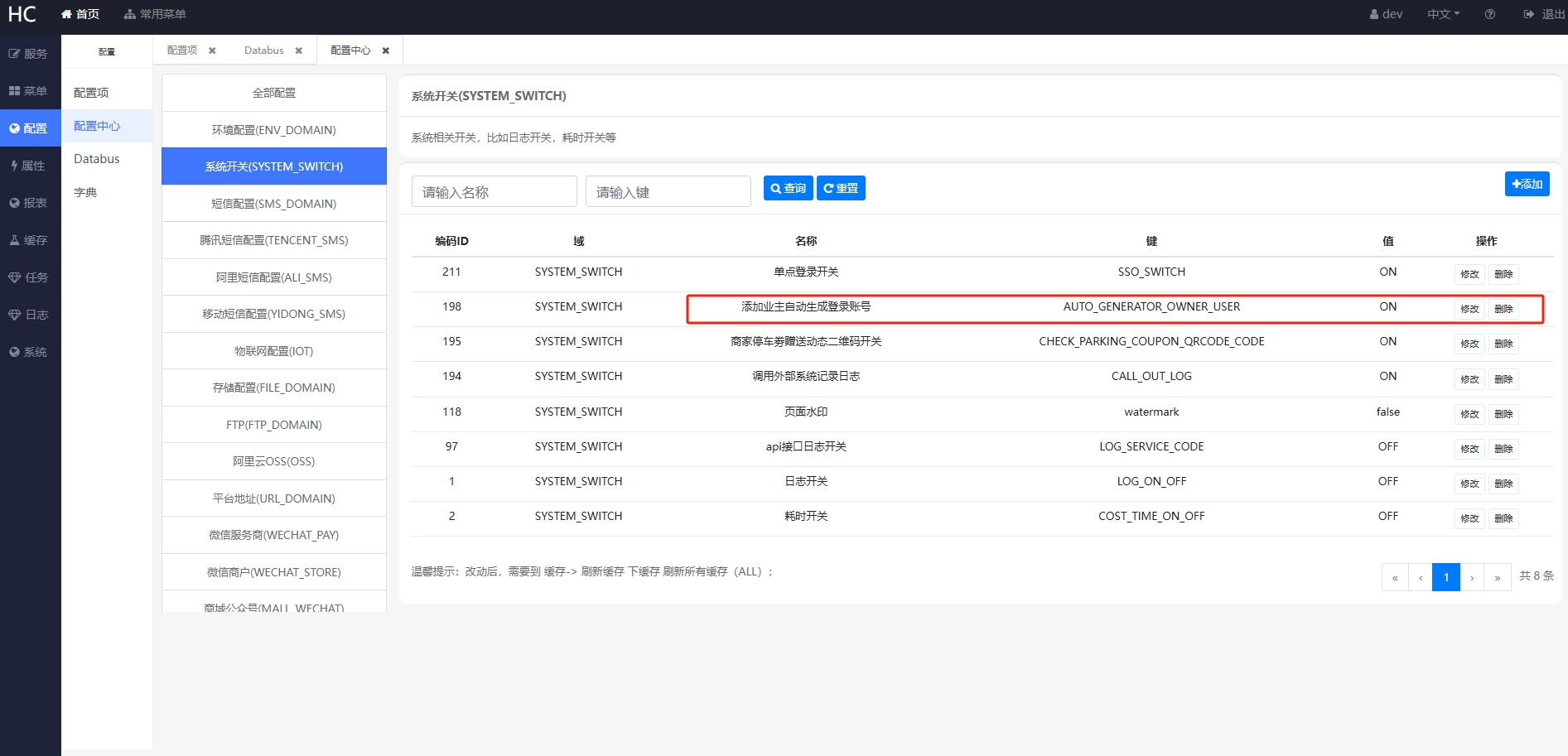Switch to the 配置中心 tab
The height and width of the screenshot is (756, 1568).
coord(350,51)
